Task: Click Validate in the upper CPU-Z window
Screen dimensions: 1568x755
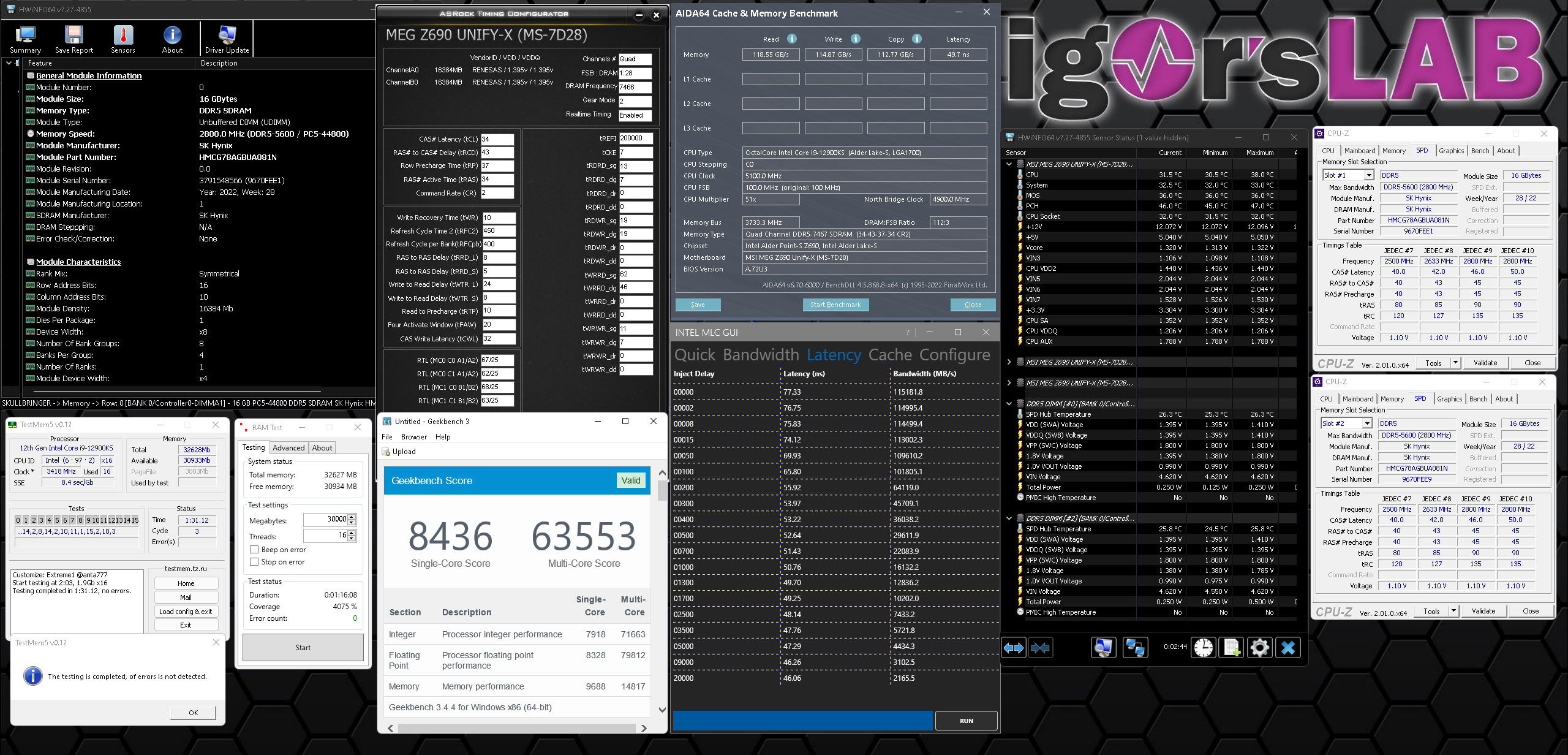Action: 1485,363
